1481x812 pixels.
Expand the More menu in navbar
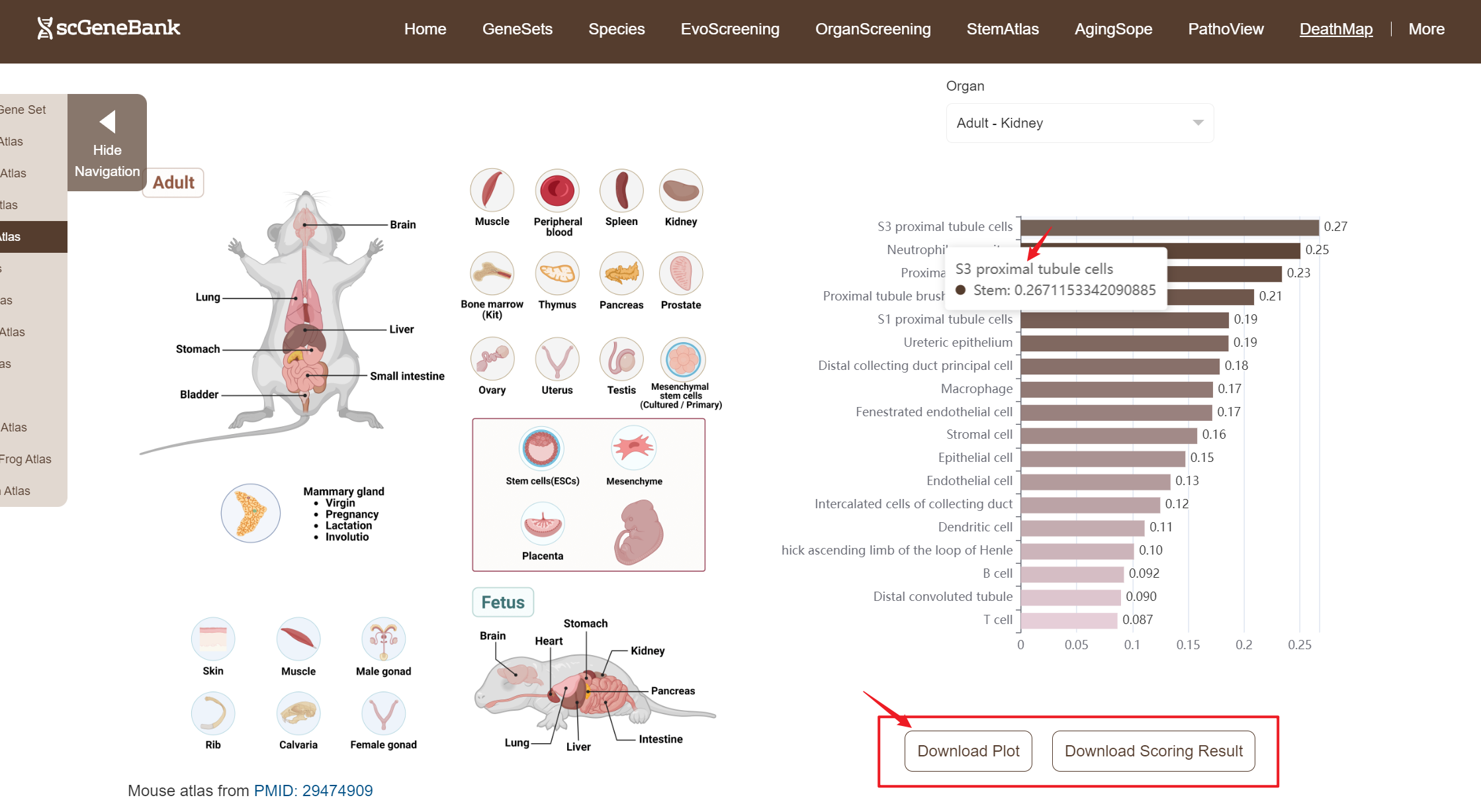coord(1426,29)
